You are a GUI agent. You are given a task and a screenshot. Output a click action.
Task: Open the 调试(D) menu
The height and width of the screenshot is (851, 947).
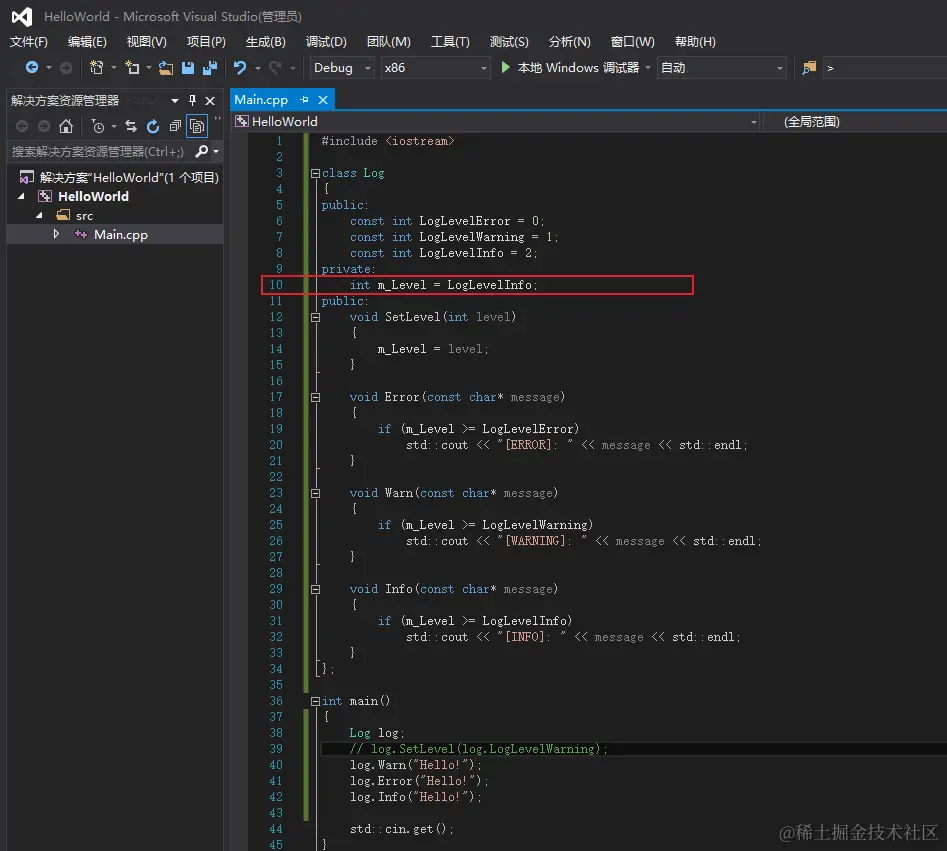tap(326, 42)
